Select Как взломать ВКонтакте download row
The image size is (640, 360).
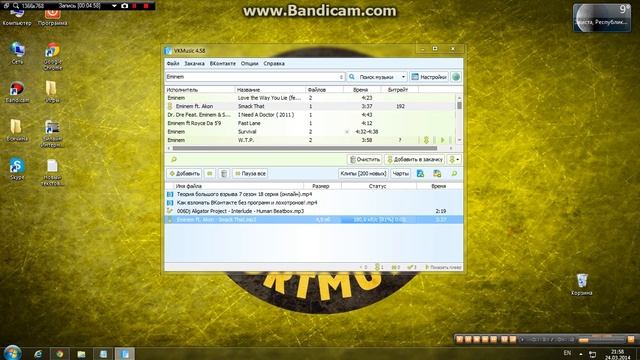tap(314, 202)
